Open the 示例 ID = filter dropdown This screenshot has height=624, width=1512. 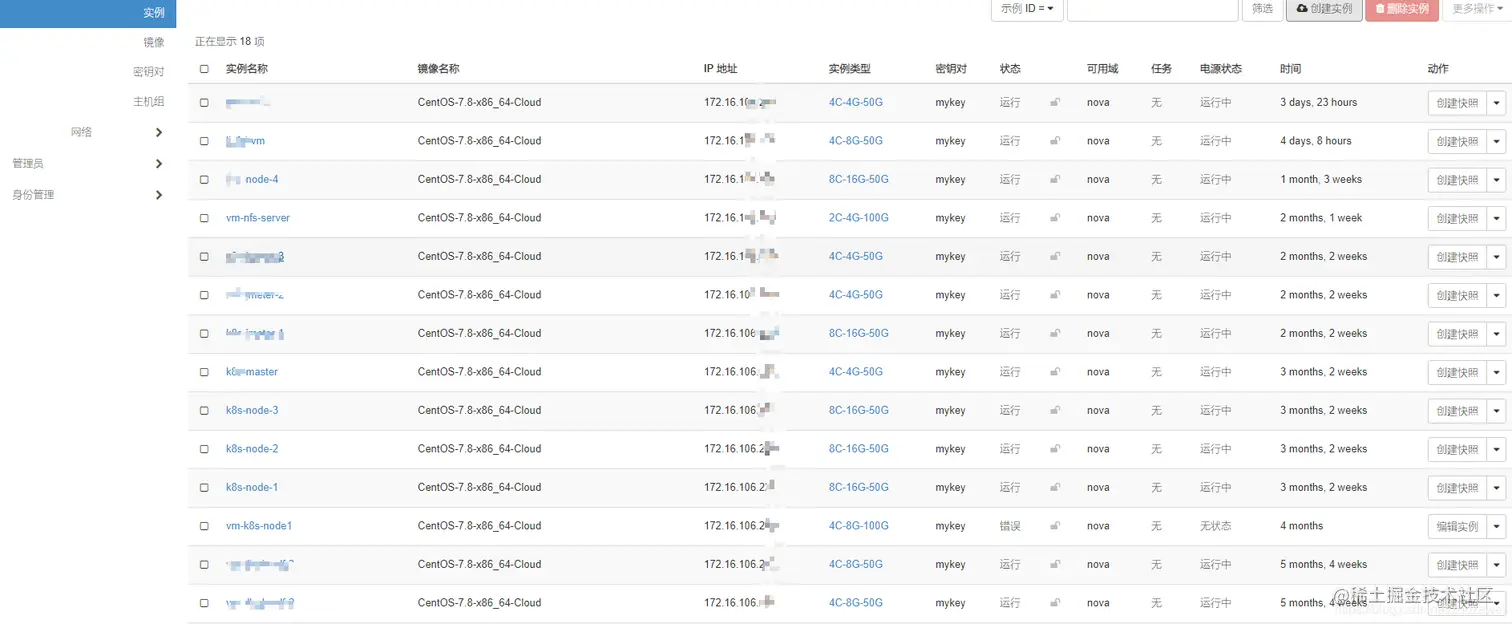click(1027, 9)
